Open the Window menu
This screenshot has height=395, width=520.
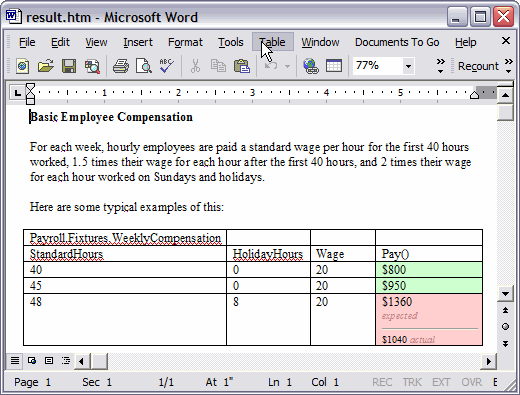pos(320,42)
